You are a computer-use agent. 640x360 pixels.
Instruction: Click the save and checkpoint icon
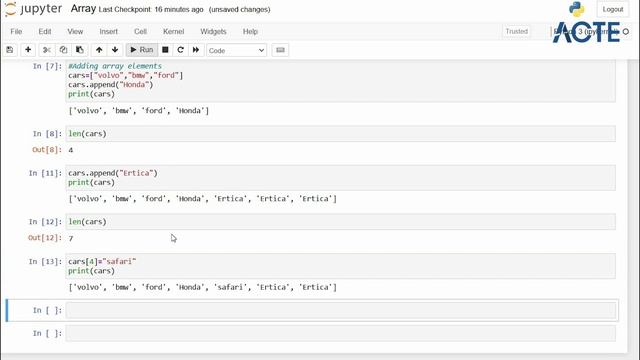(x=10, y=50)
